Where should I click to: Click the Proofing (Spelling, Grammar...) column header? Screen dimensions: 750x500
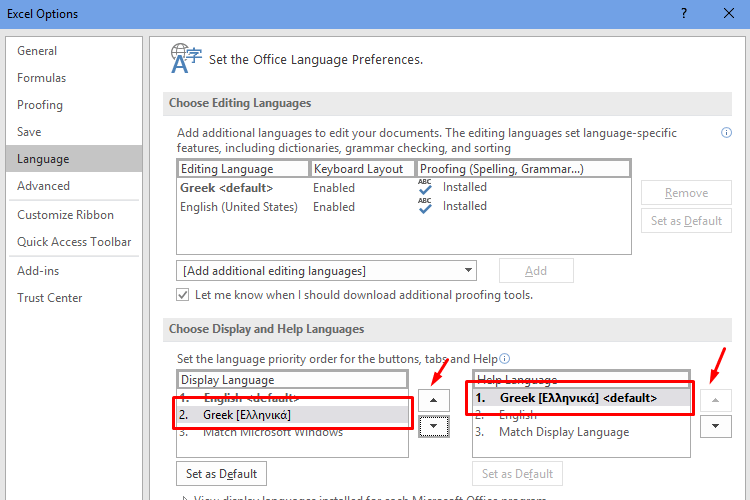point(523,169)
